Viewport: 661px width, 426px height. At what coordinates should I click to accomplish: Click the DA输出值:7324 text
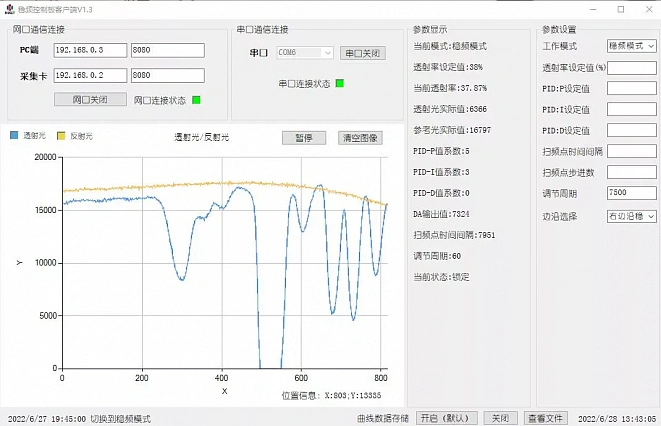click(441, 214)
